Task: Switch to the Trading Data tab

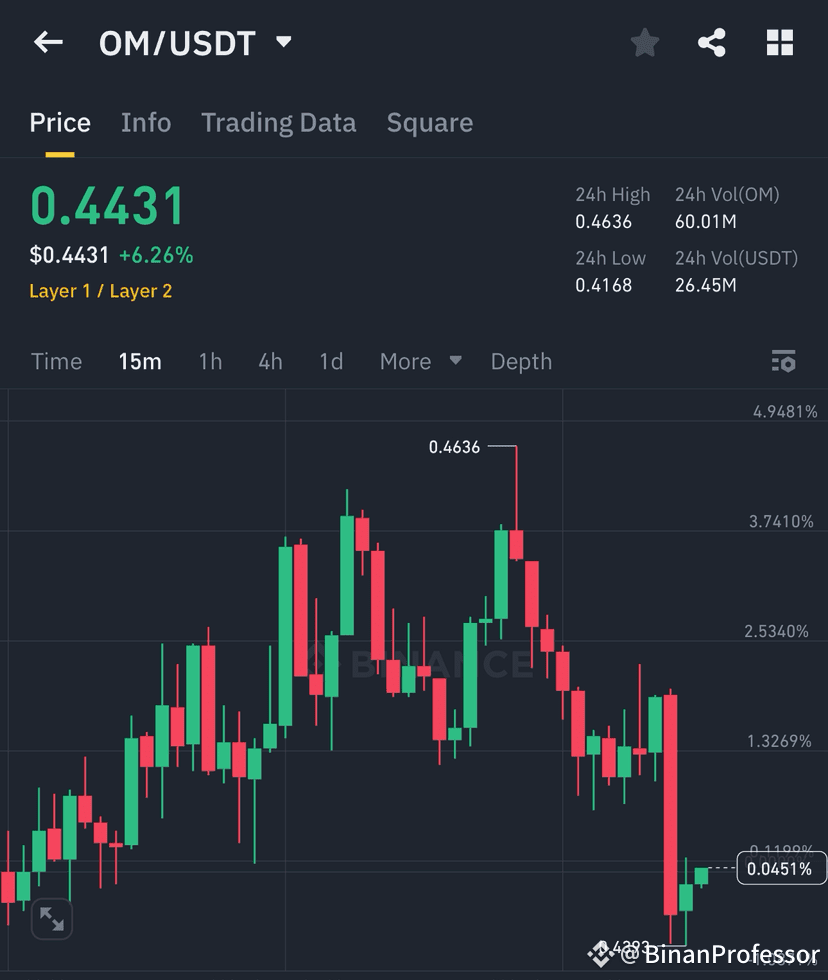Action: pyautogui.click(x=278, y=122)
